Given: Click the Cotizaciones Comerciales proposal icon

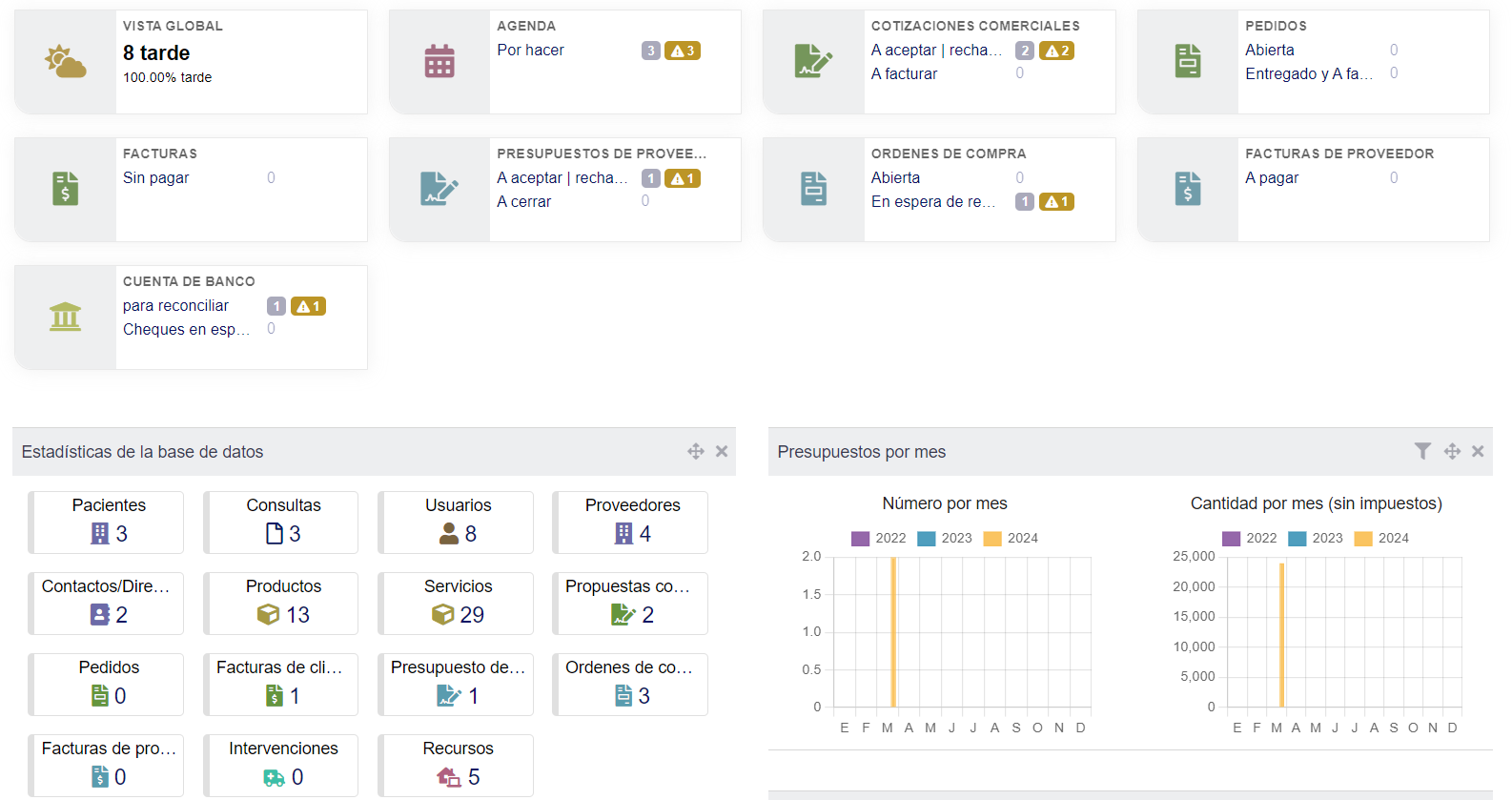Looking at the screenshot, I should coord(813,62).
